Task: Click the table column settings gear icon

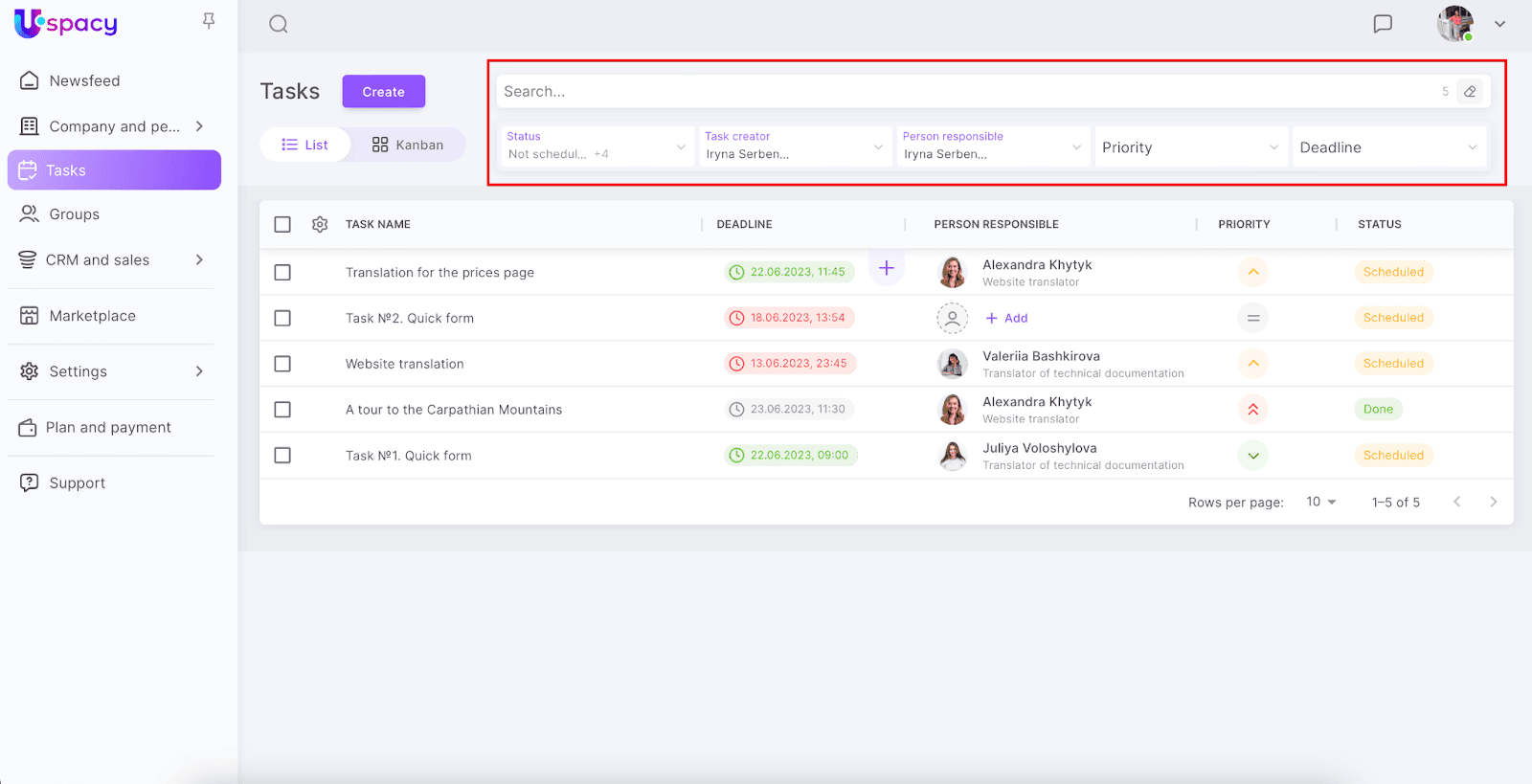Action: [320, 224]
